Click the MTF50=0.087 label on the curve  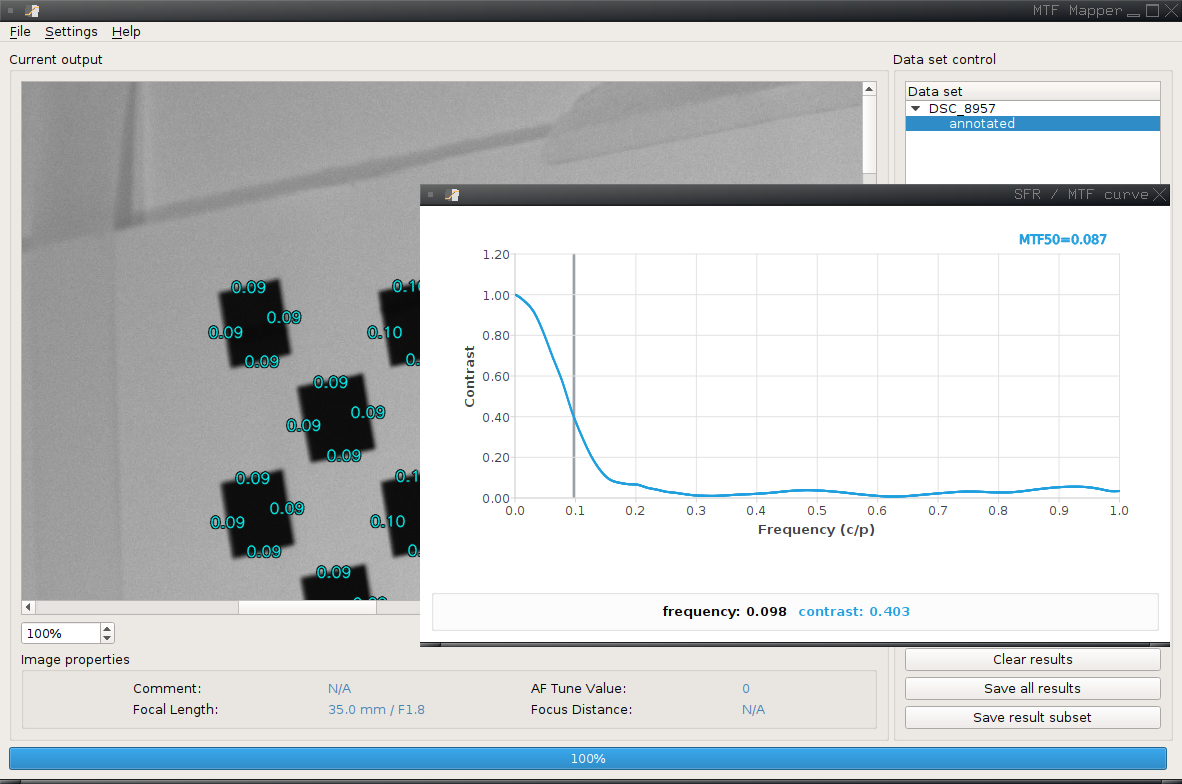click(1063, 239)
